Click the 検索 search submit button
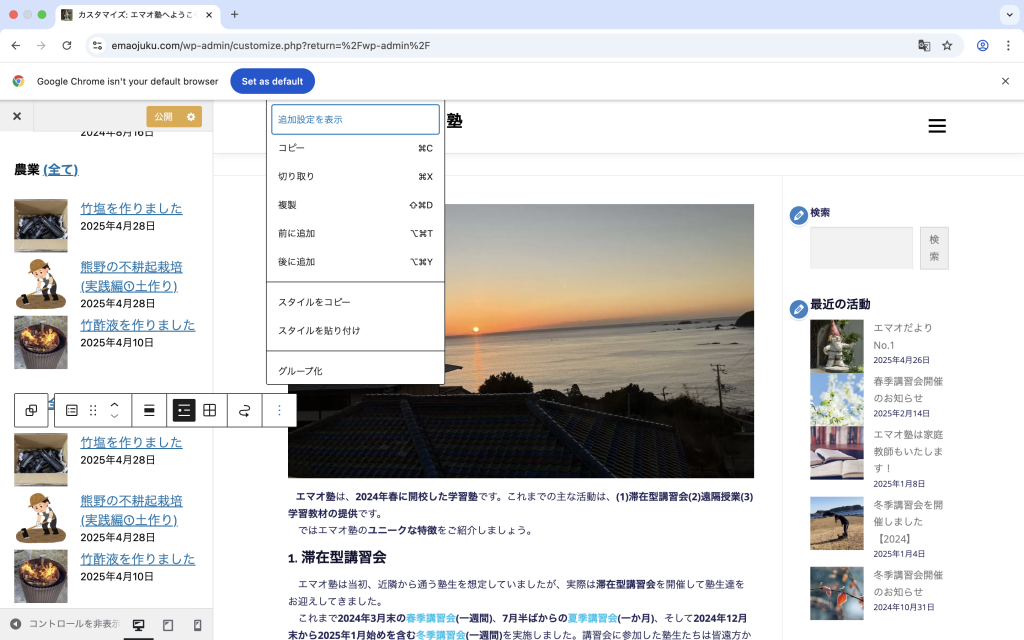Image resolution: width=1024 pixels, height=640 pixels. coord(935,248)
